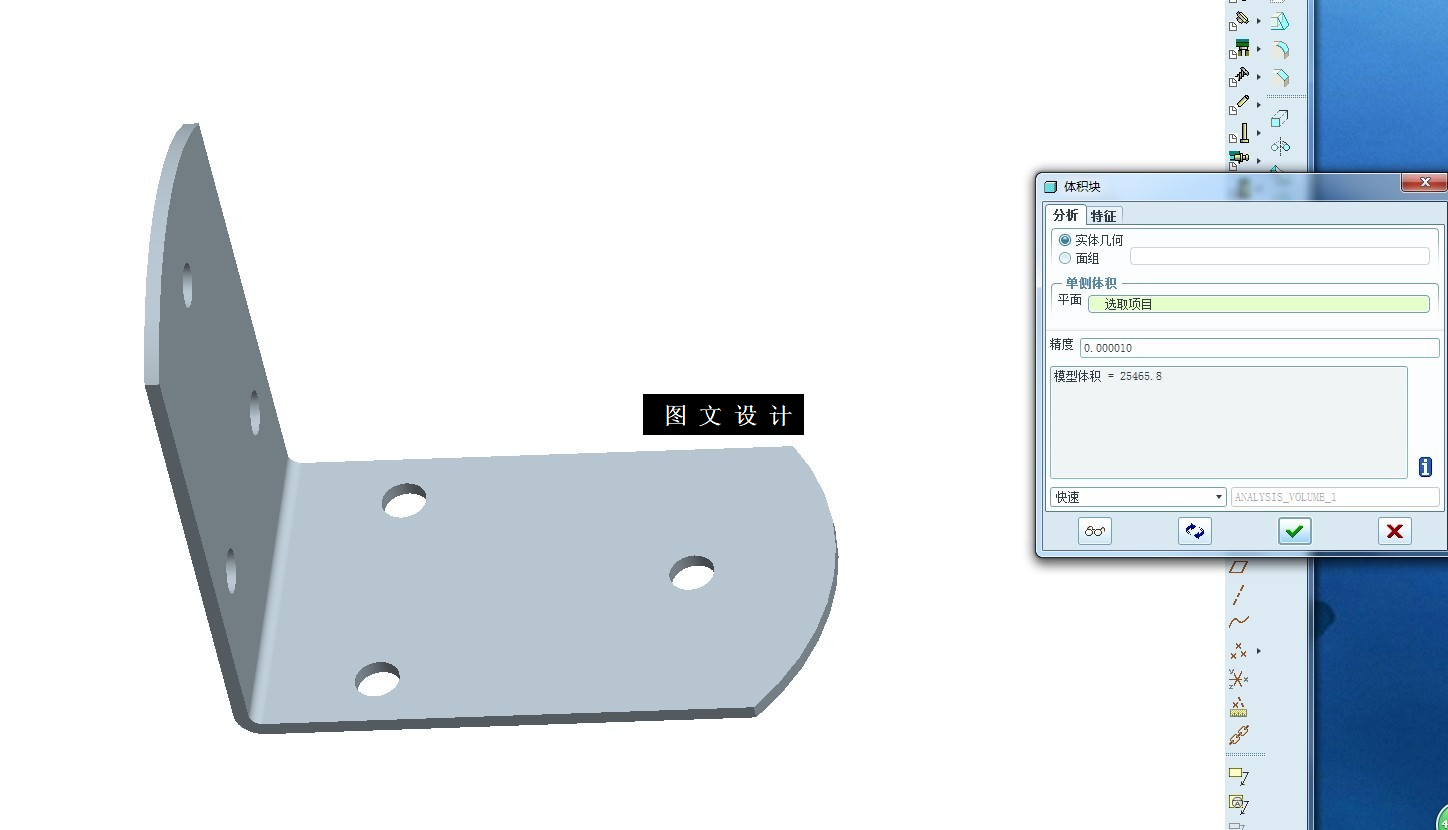
Task: Select the draft feature tool icon
Action: click(x=1280, y=22)
